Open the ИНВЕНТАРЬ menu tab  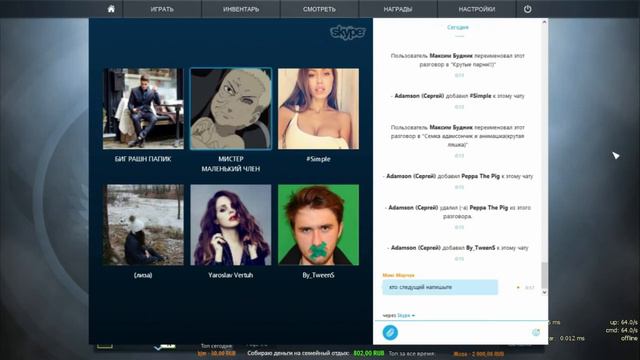(241, 9)
